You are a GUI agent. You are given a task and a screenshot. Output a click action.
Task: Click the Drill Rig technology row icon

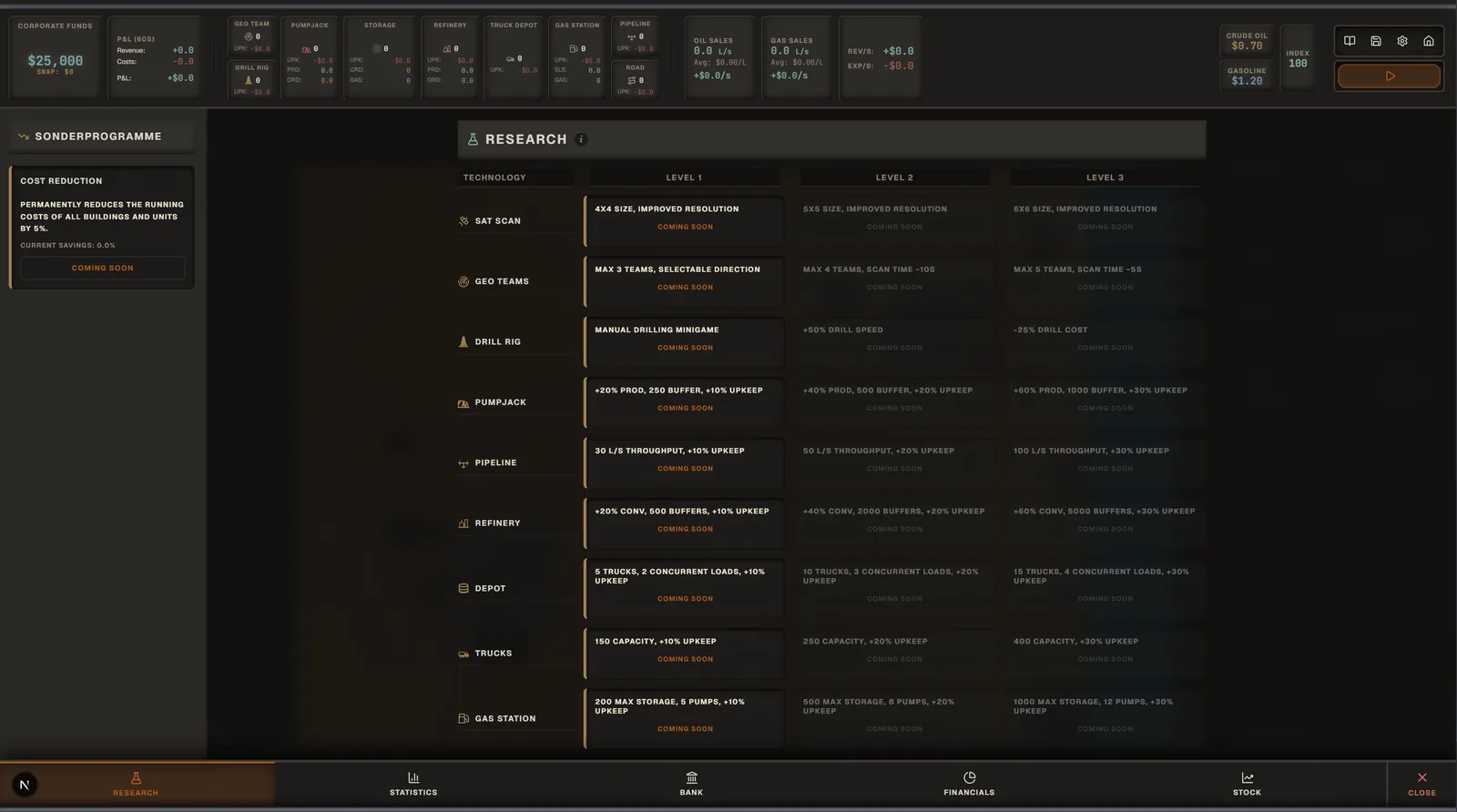pos(464,342)
